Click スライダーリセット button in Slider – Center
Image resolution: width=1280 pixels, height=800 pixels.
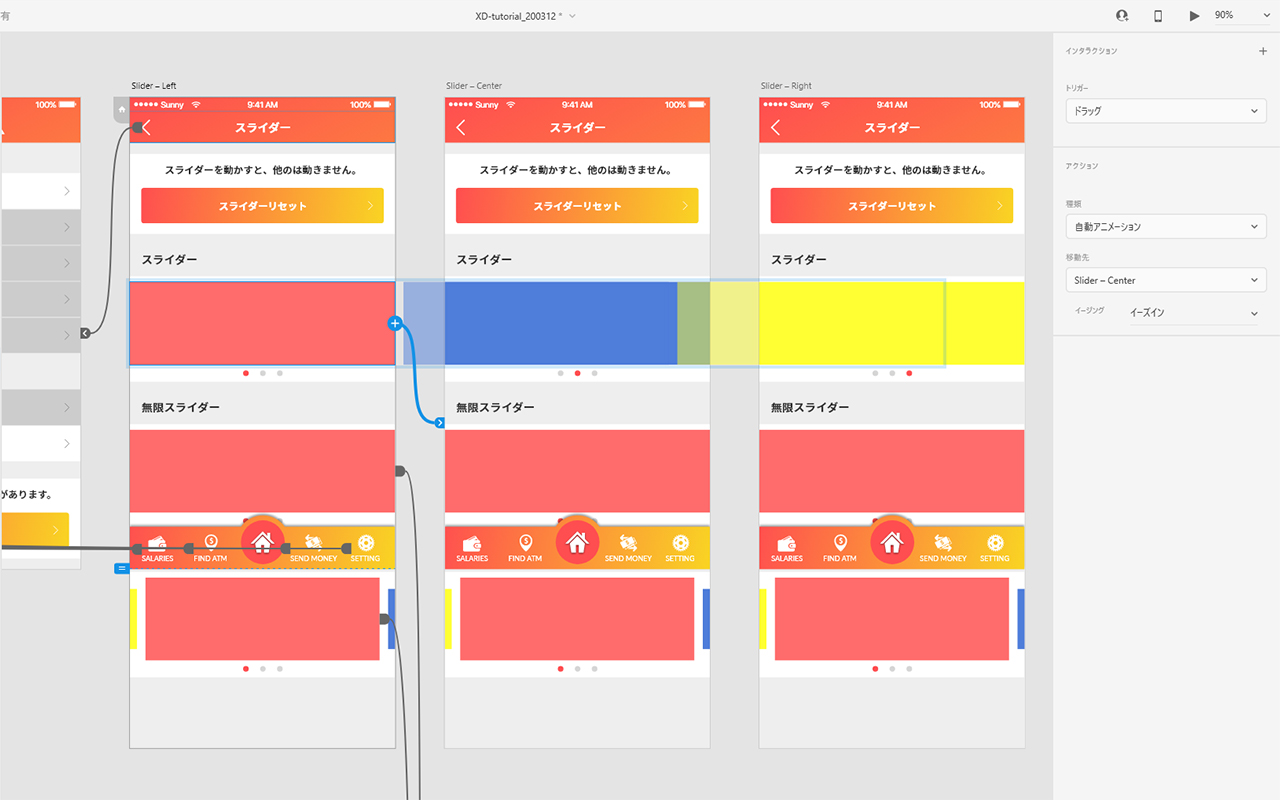(x=577, y=206)
